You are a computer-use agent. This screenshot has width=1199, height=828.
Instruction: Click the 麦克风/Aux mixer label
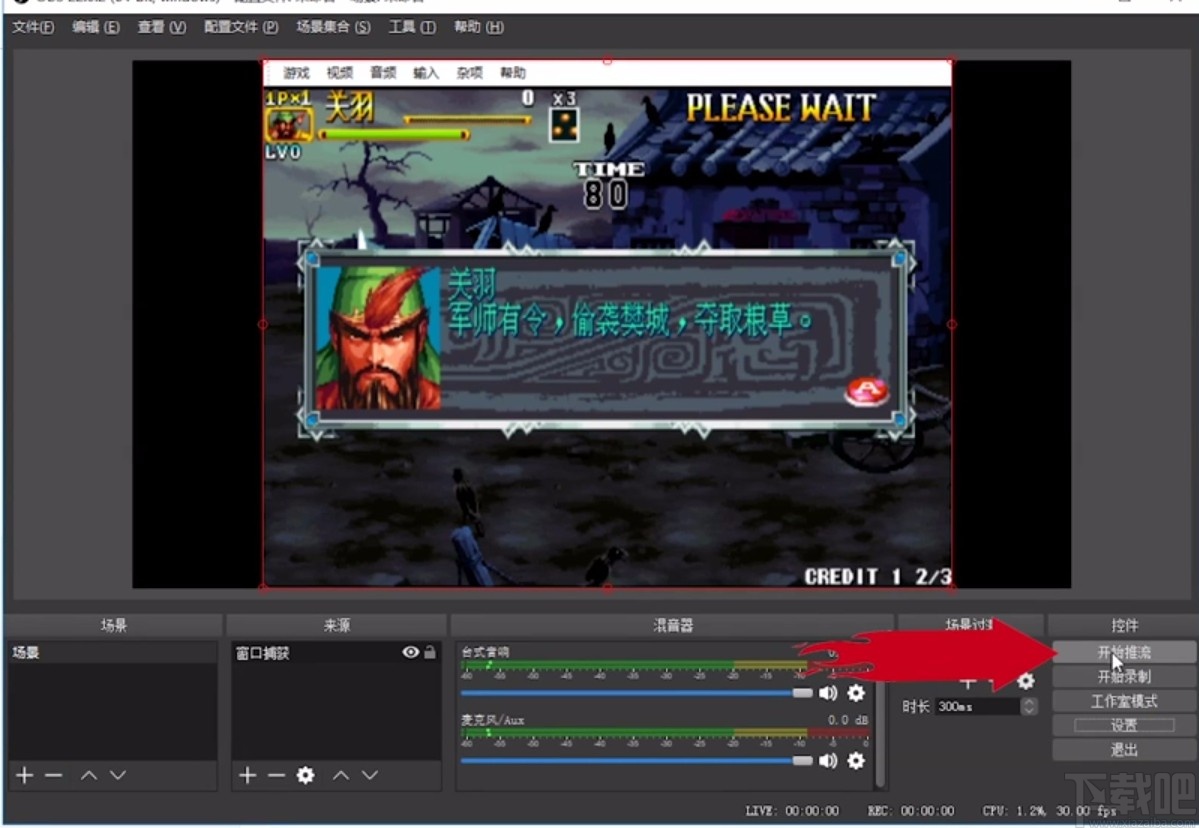[492, 719]
